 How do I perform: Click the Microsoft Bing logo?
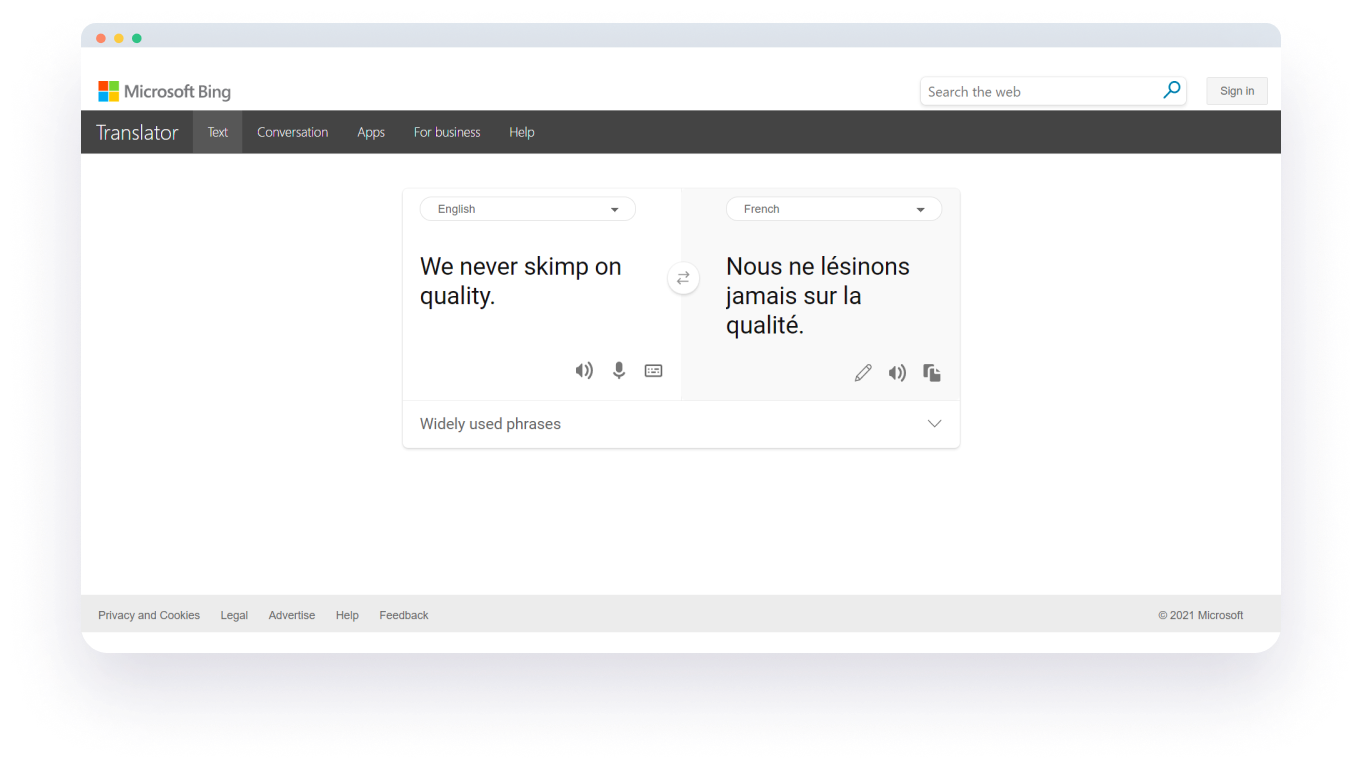click(x=164, y=91)
